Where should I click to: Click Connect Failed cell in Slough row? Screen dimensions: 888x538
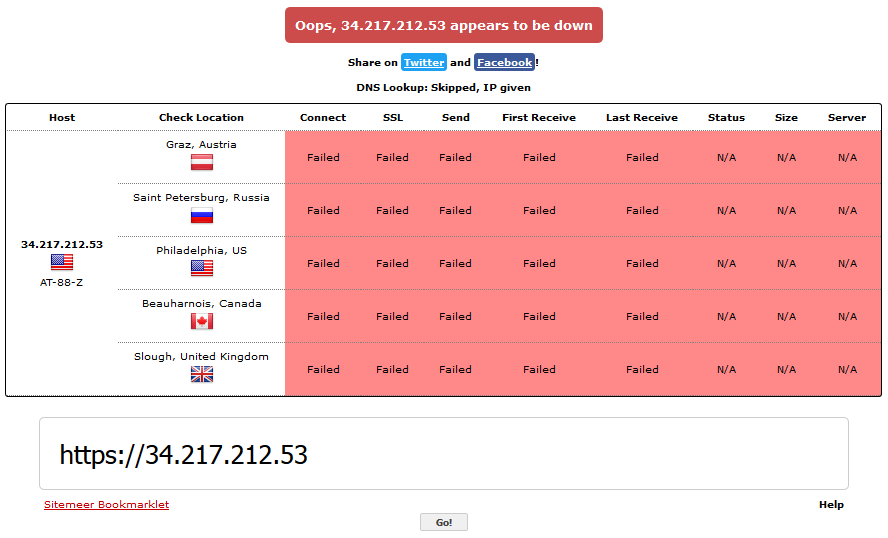(323, 369)
